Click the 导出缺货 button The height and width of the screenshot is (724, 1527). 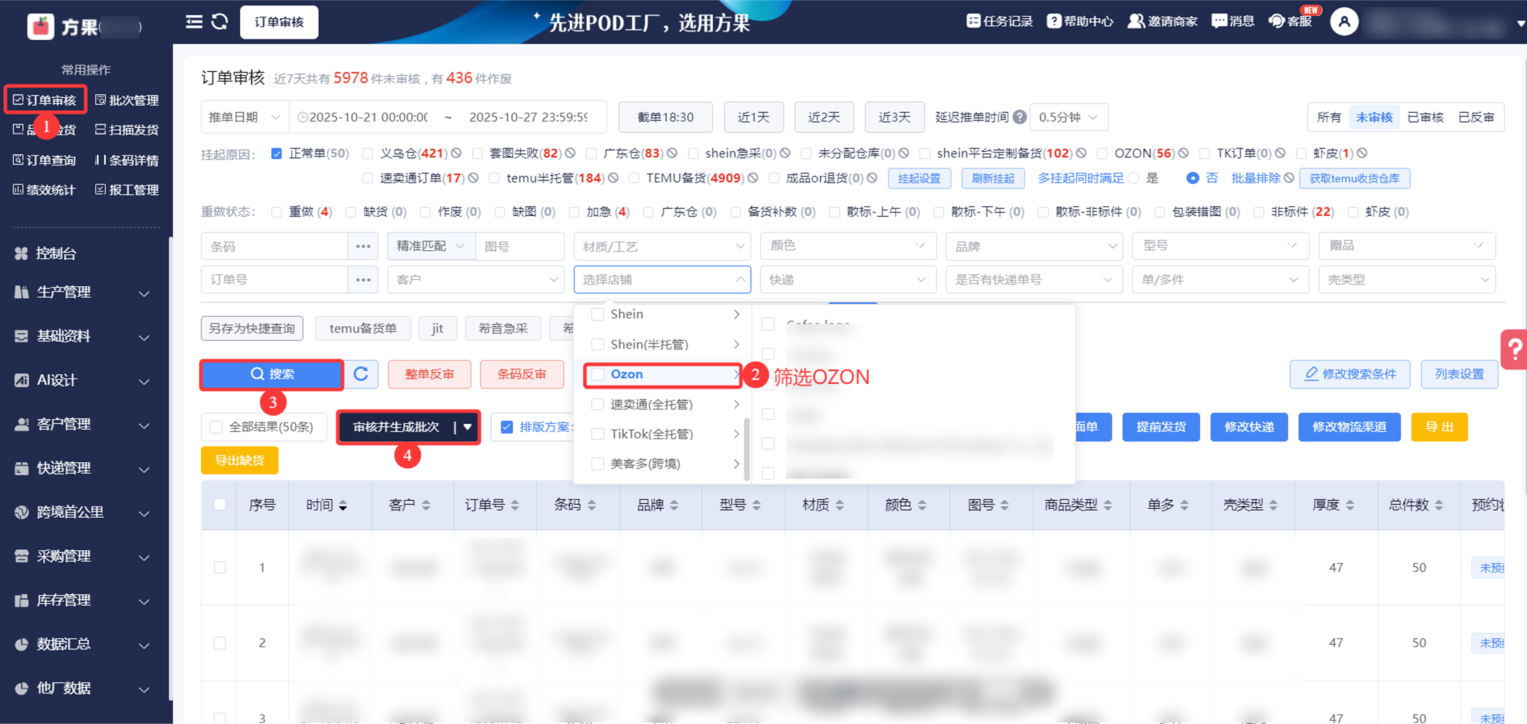click(240, 460)
